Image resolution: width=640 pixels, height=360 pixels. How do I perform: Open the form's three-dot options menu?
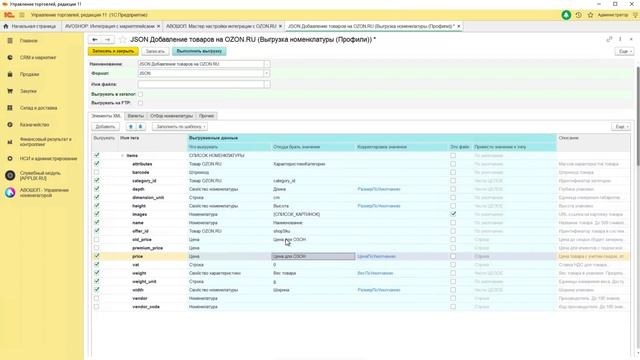coord(620,39)
